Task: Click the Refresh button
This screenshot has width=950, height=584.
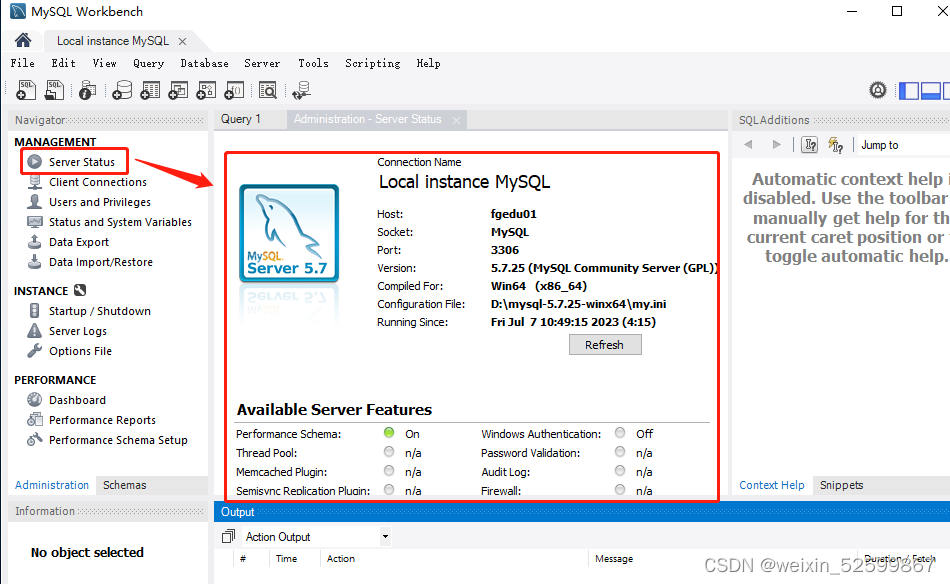Action: point(604,345)
